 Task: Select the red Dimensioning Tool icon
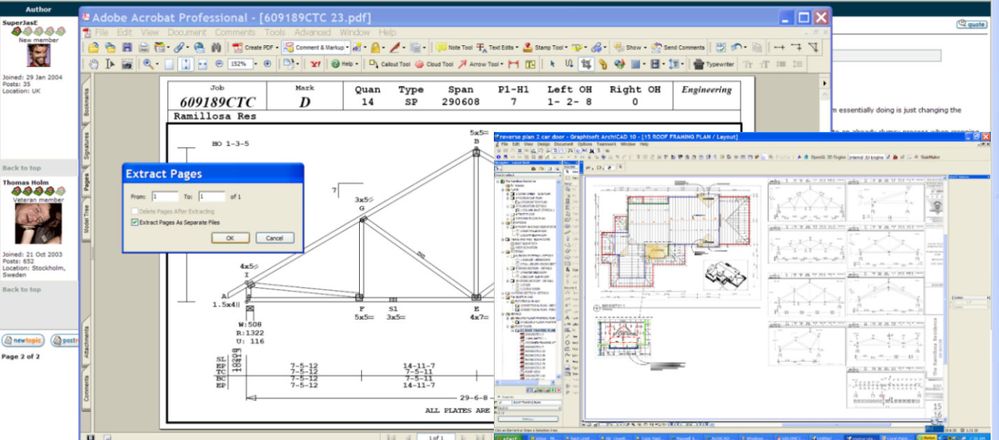(x=514, y=64)
